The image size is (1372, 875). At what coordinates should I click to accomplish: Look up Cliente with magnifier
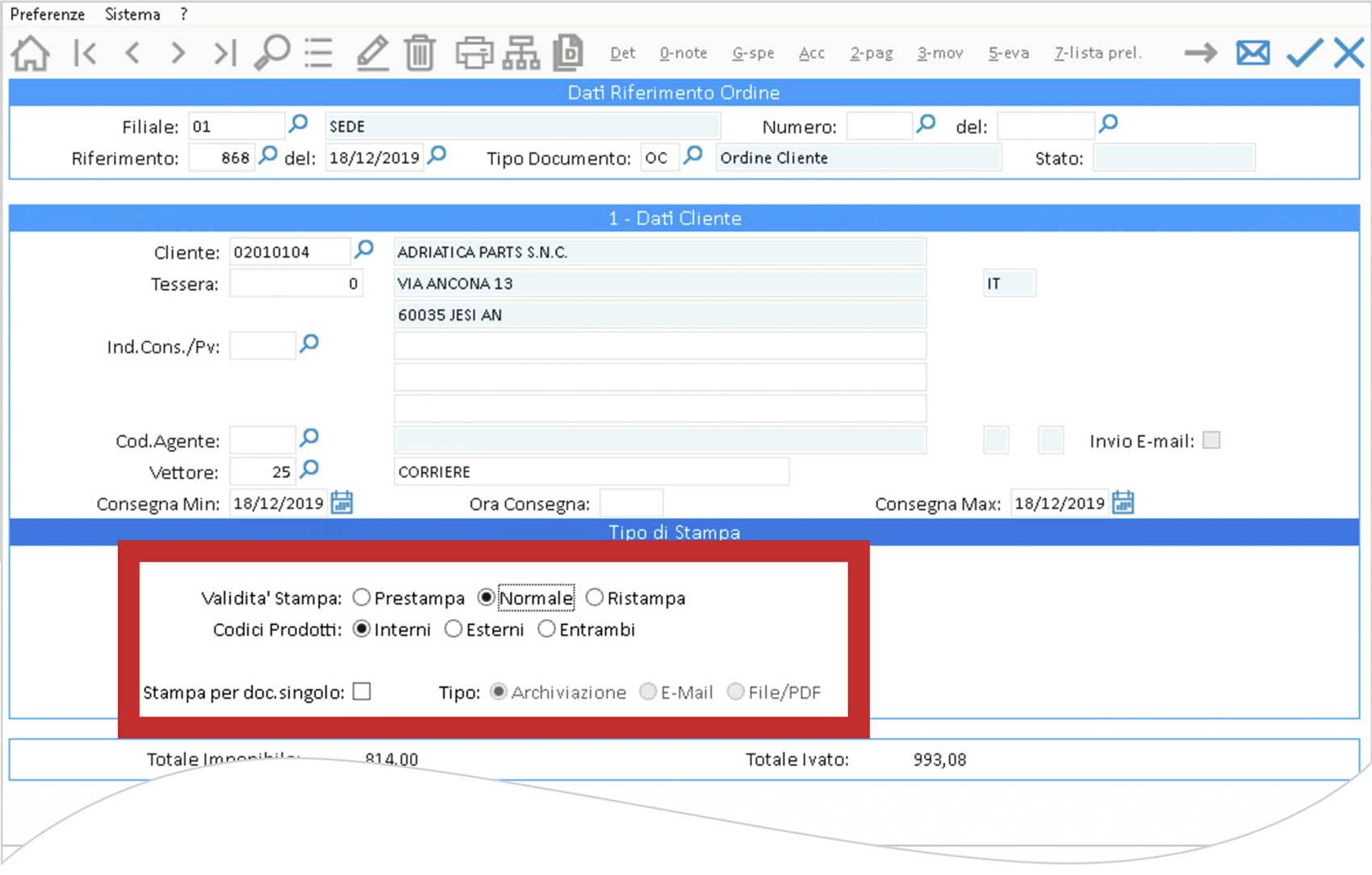(x=364, y=249)
